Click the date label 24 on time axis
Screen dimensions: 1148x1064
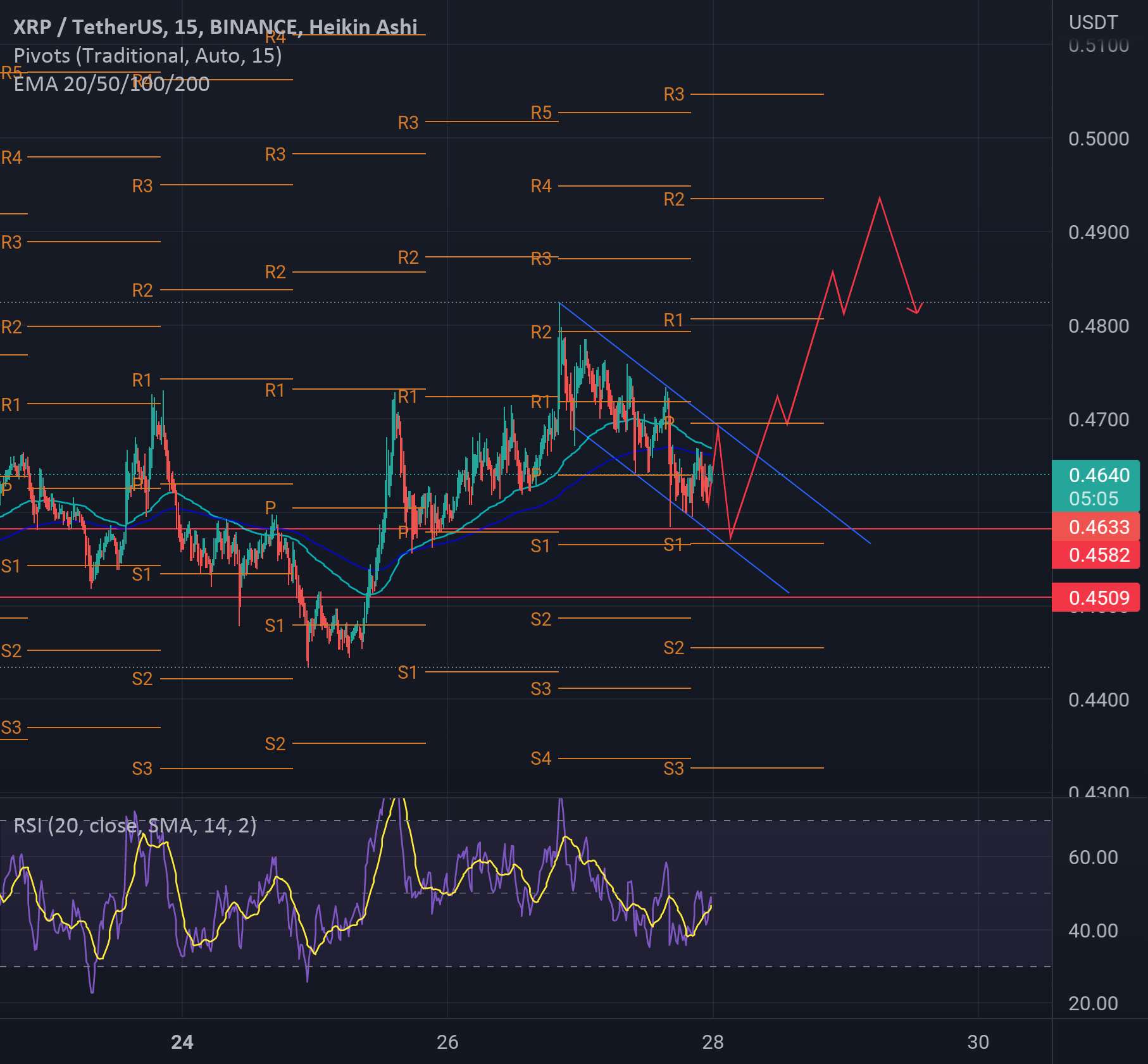[182, 1042]
